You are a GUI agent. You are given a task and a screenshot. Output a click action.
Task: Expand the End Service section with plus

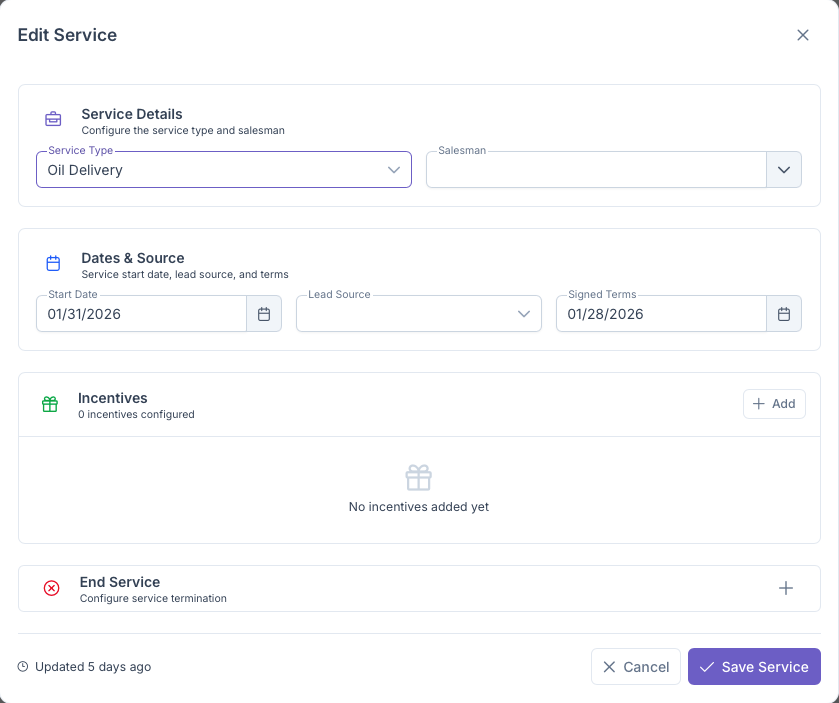[786, 588]
